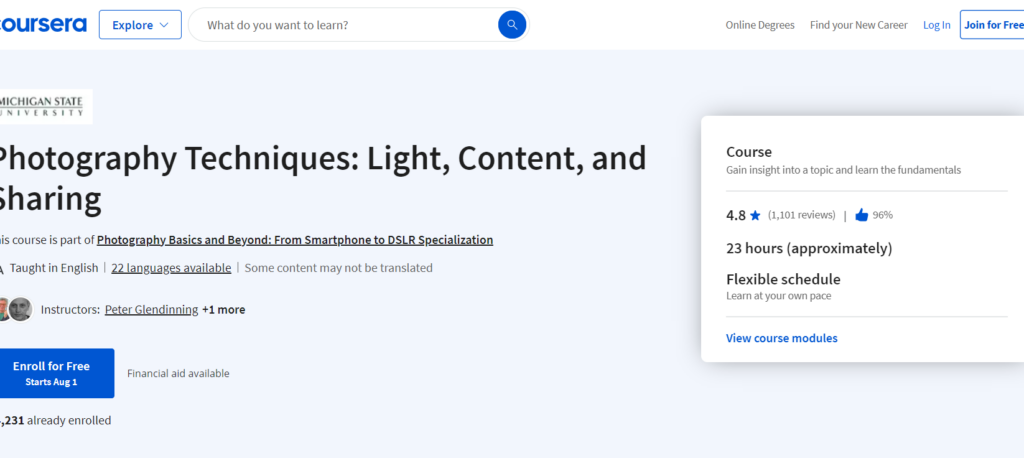The height and width of the screenshot is (458, 1024).
Task: Focus the 'What do you want to learn?' field
Action: point(345,25)
